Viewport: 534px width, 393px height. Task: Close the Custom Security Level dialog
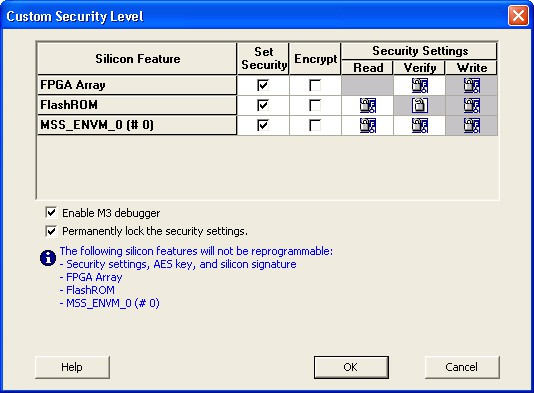coord(518,16)
